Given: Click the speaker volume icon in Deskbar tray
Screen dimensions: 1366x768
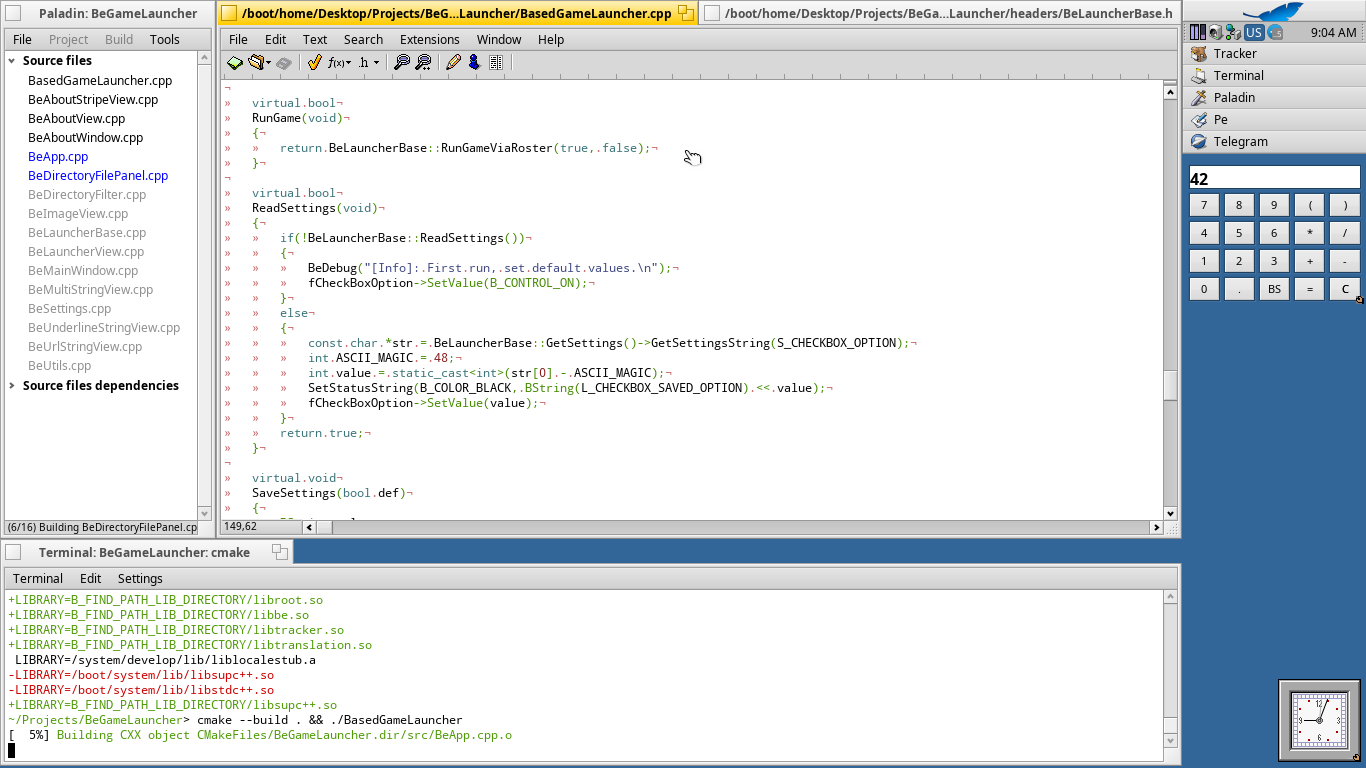Looking at the screenshot, I should 1214,32.
